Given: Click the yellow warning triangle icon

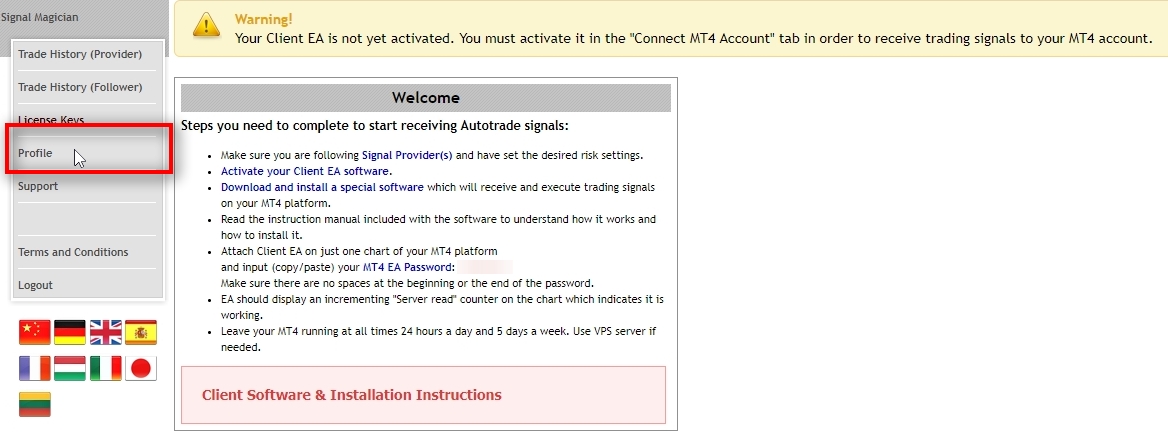Looking at the screenshot, I should click(x=206, y=26).
